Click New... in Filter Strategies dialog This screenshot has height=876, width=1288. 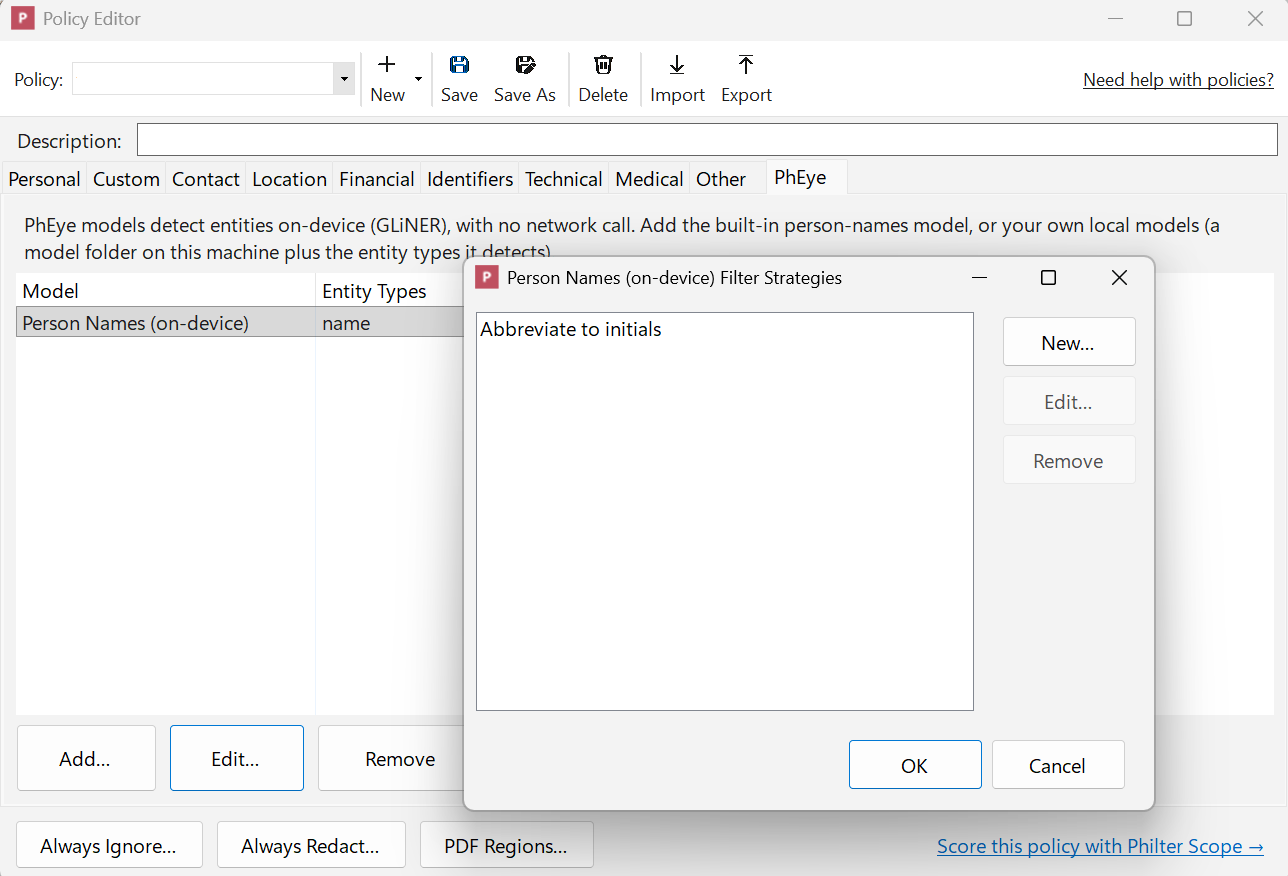pos(1069,342)
